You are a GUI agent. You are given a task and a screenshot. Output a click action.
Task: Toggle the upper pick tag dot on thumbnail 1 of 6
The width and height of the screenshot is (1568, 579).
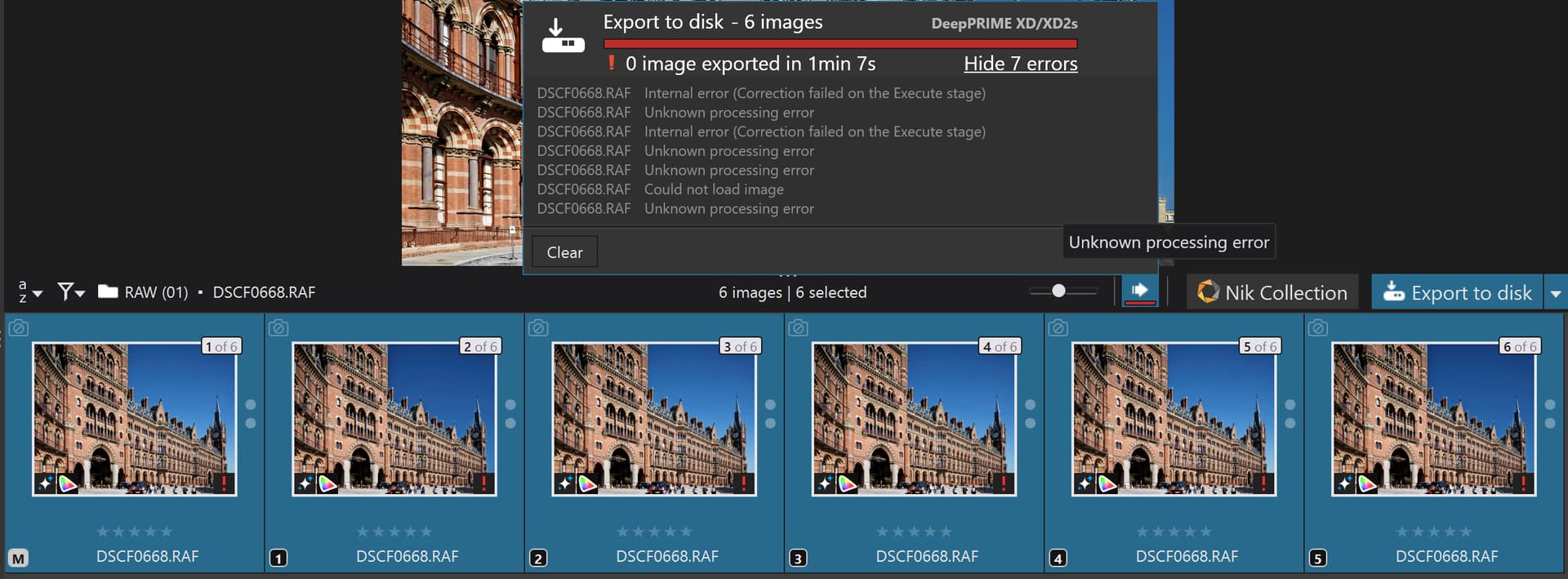coord(251,405)
